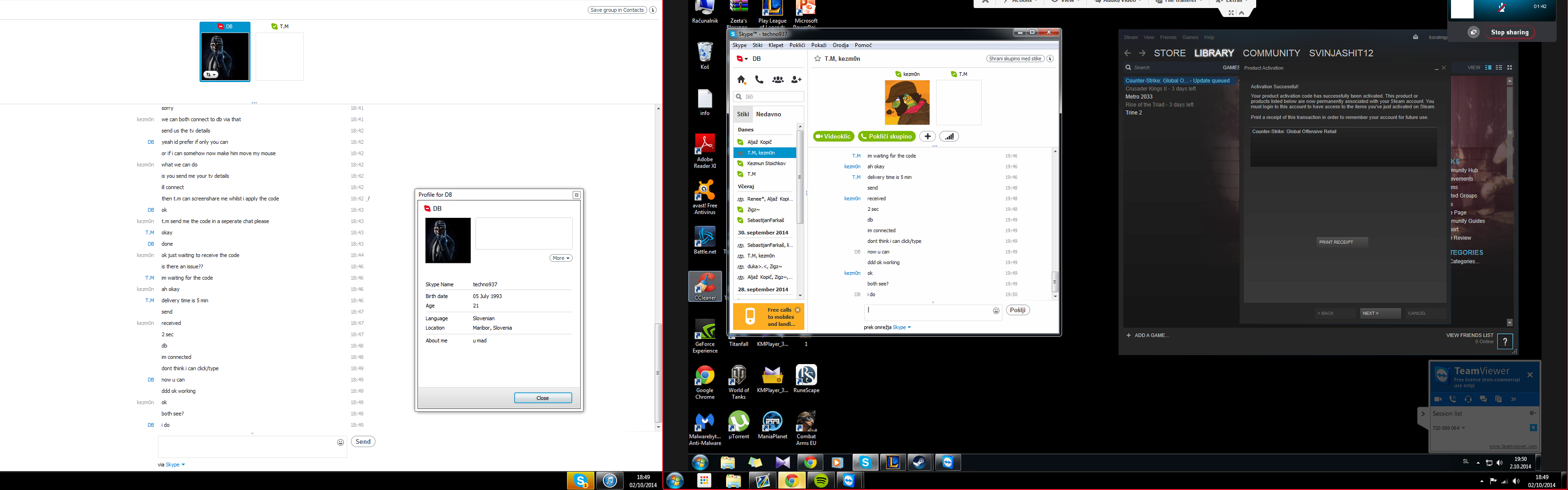Click the Skype icon in local taskbar
The width and height of the screenshot is (1568, 490).
[581, 481]
